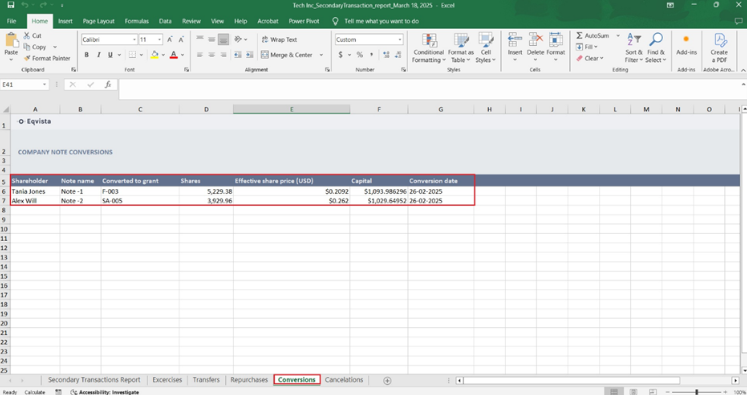Expand Merge & Center dropdown arrow
Screen dimensions: 747x395
(321, 55)
